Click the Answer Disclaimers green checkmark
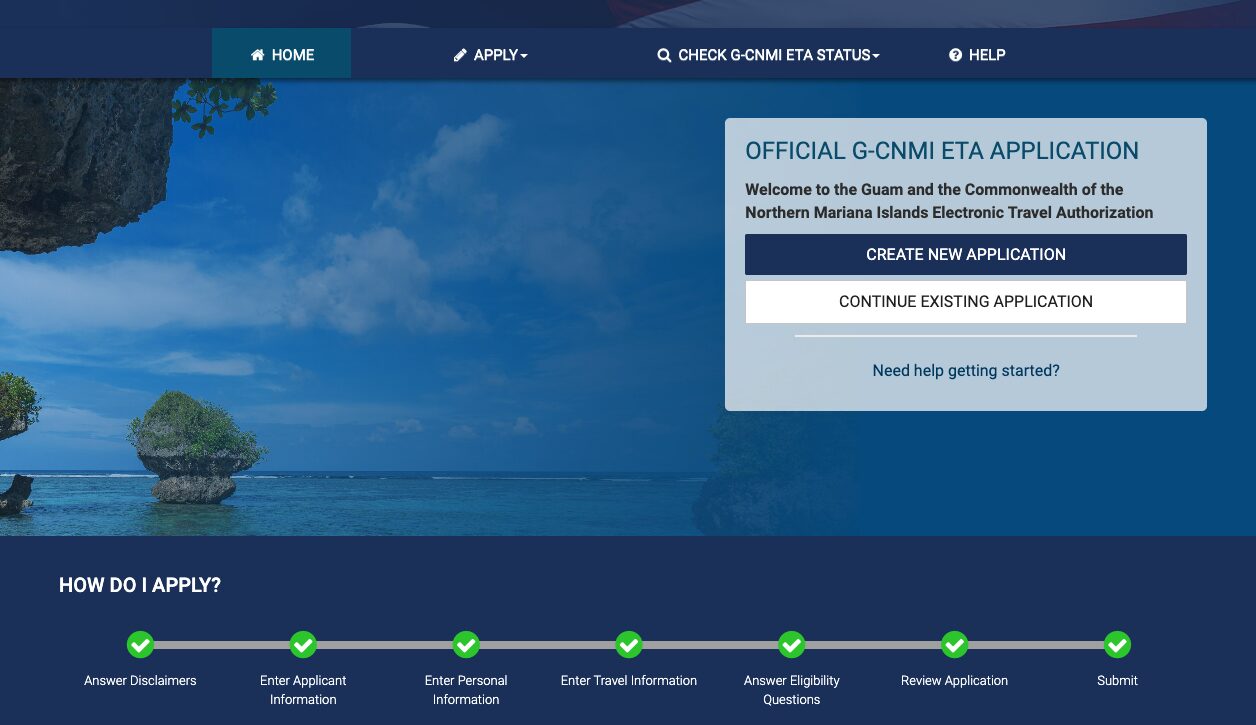 pos(140,645)
